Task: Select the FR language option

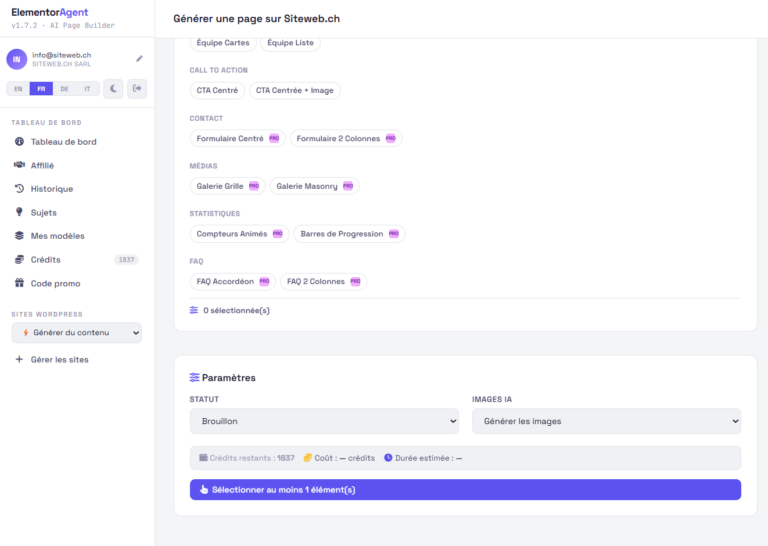Action: pyautogui.click(x=41, y=89)
